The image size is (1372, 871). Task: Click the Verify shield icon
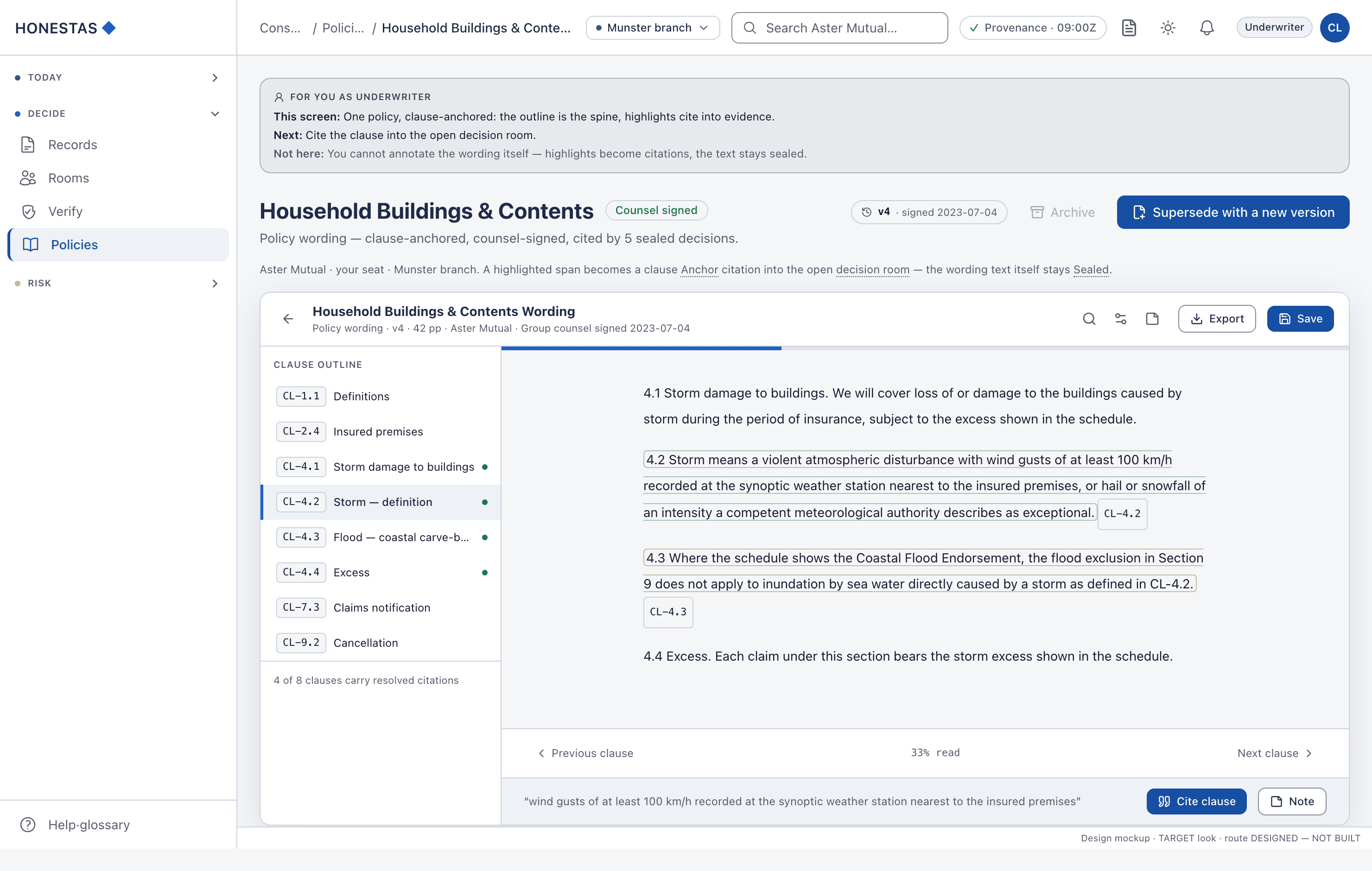coord(28,211)
